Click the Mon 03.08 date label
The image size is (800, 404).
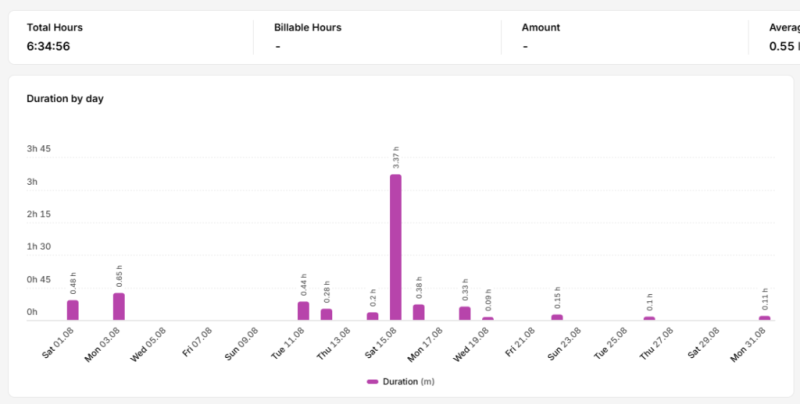(x=103, y=344)
